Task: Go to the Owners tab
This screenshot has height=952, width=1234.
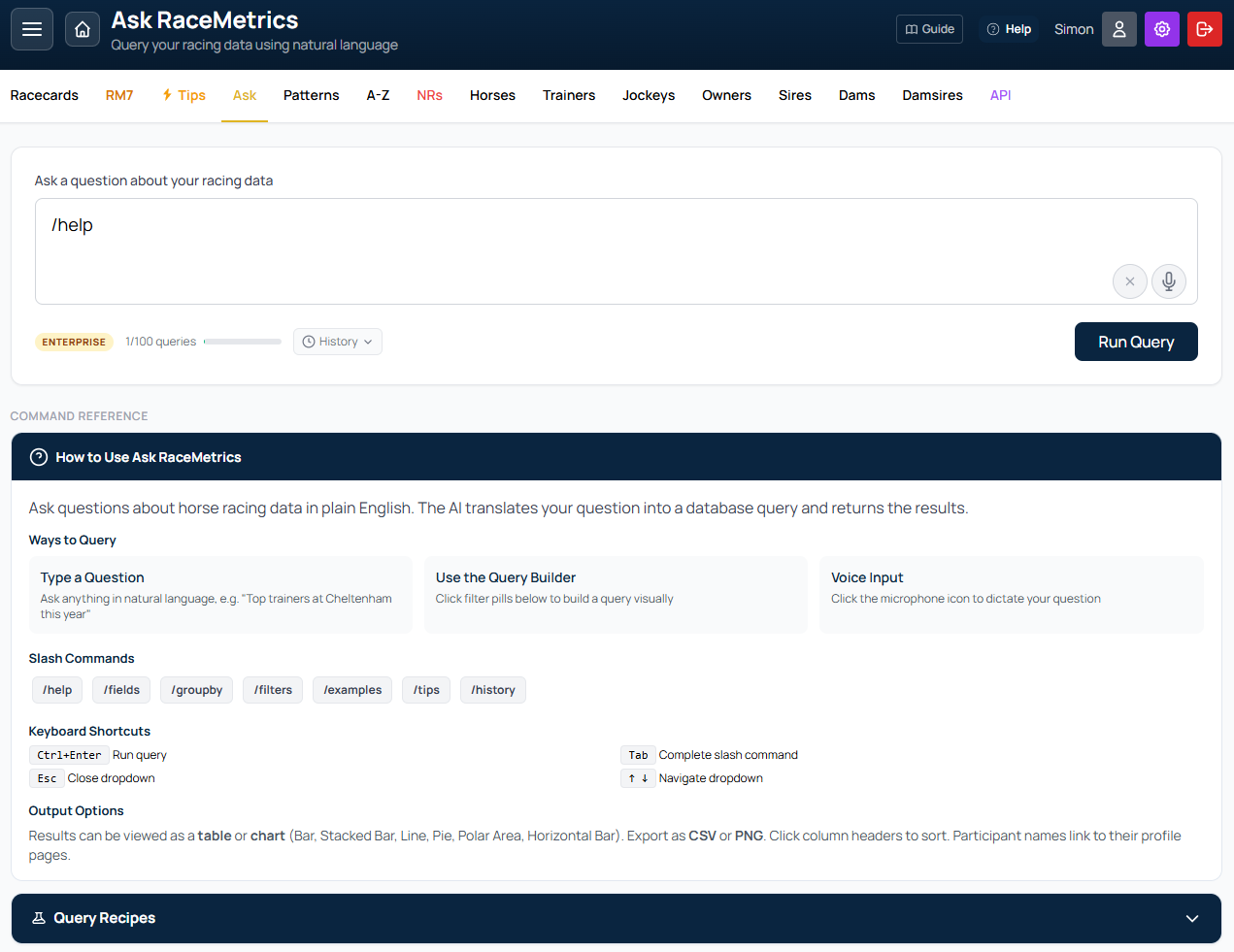Action: [726, 95]
